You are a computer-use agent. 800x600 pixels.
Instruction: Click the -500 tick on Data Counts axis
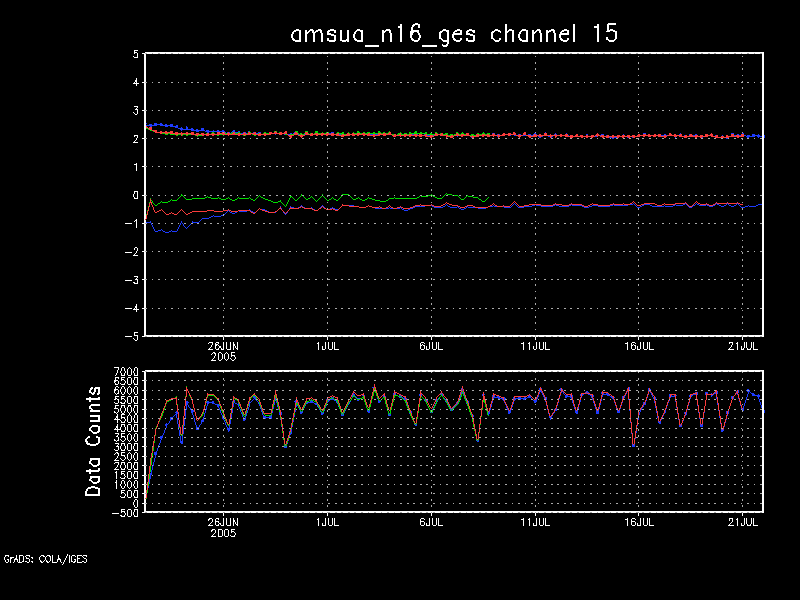124,513
